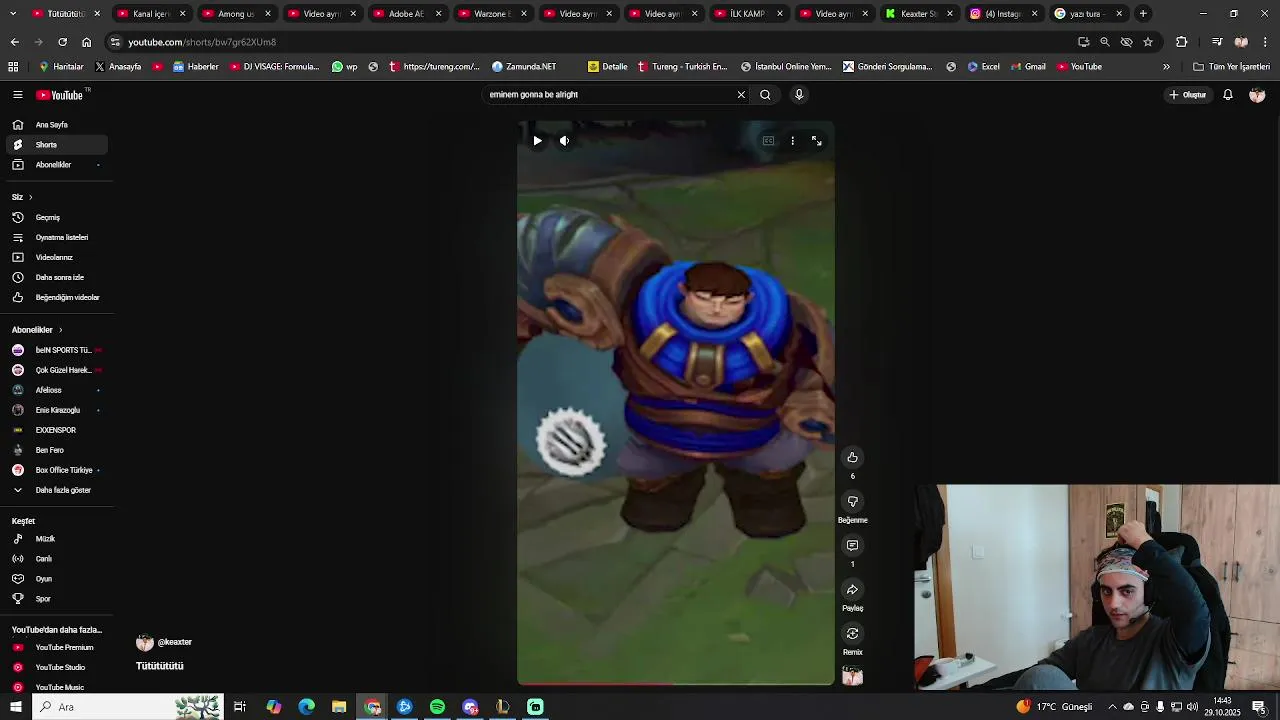Open Chrome extensions puzzle icon
This screenshot has height=720, width=1280.
tap(1181, 42)
